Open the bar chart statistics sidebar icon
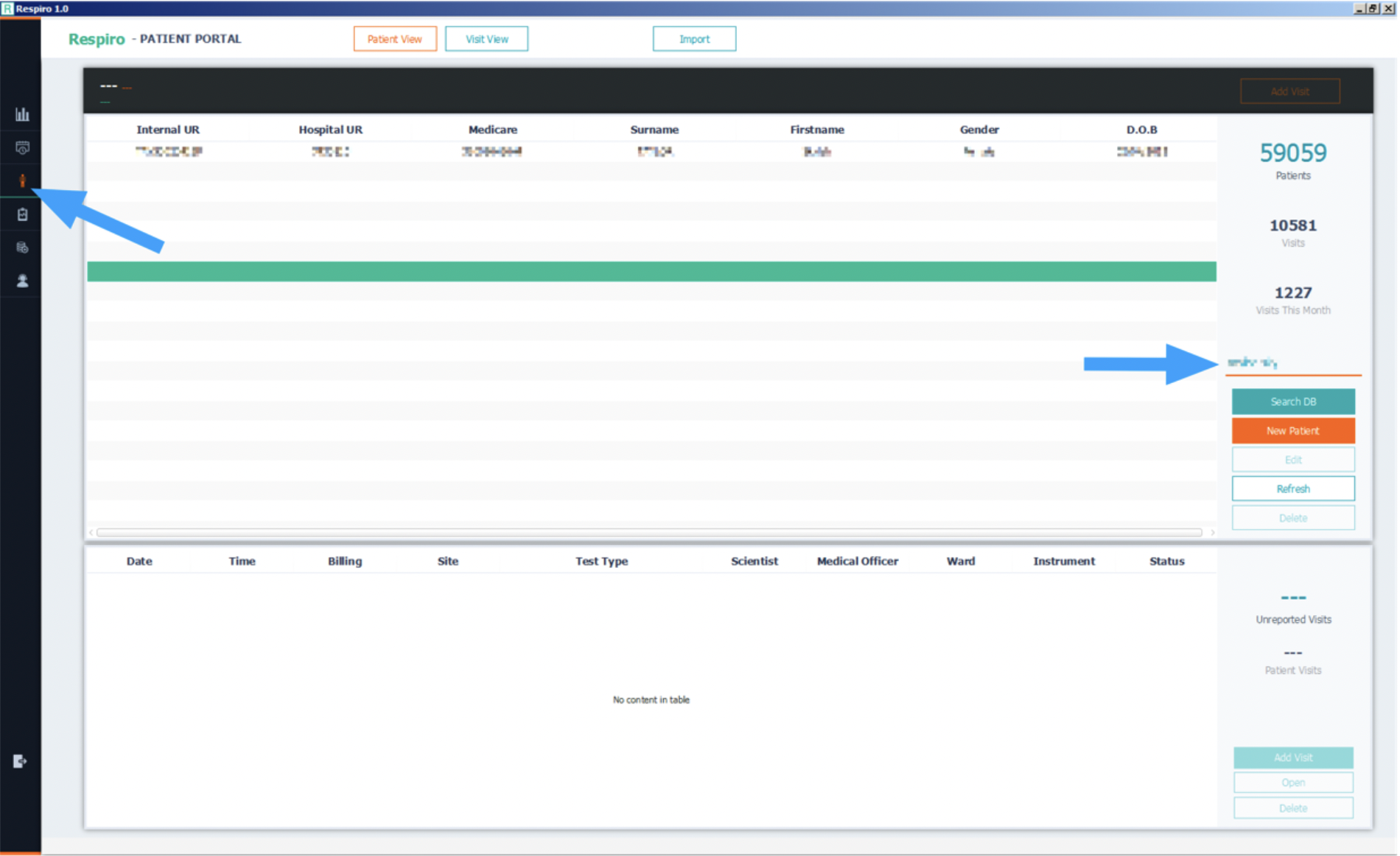Screen dimensions: 1400x856 (22, 114)
